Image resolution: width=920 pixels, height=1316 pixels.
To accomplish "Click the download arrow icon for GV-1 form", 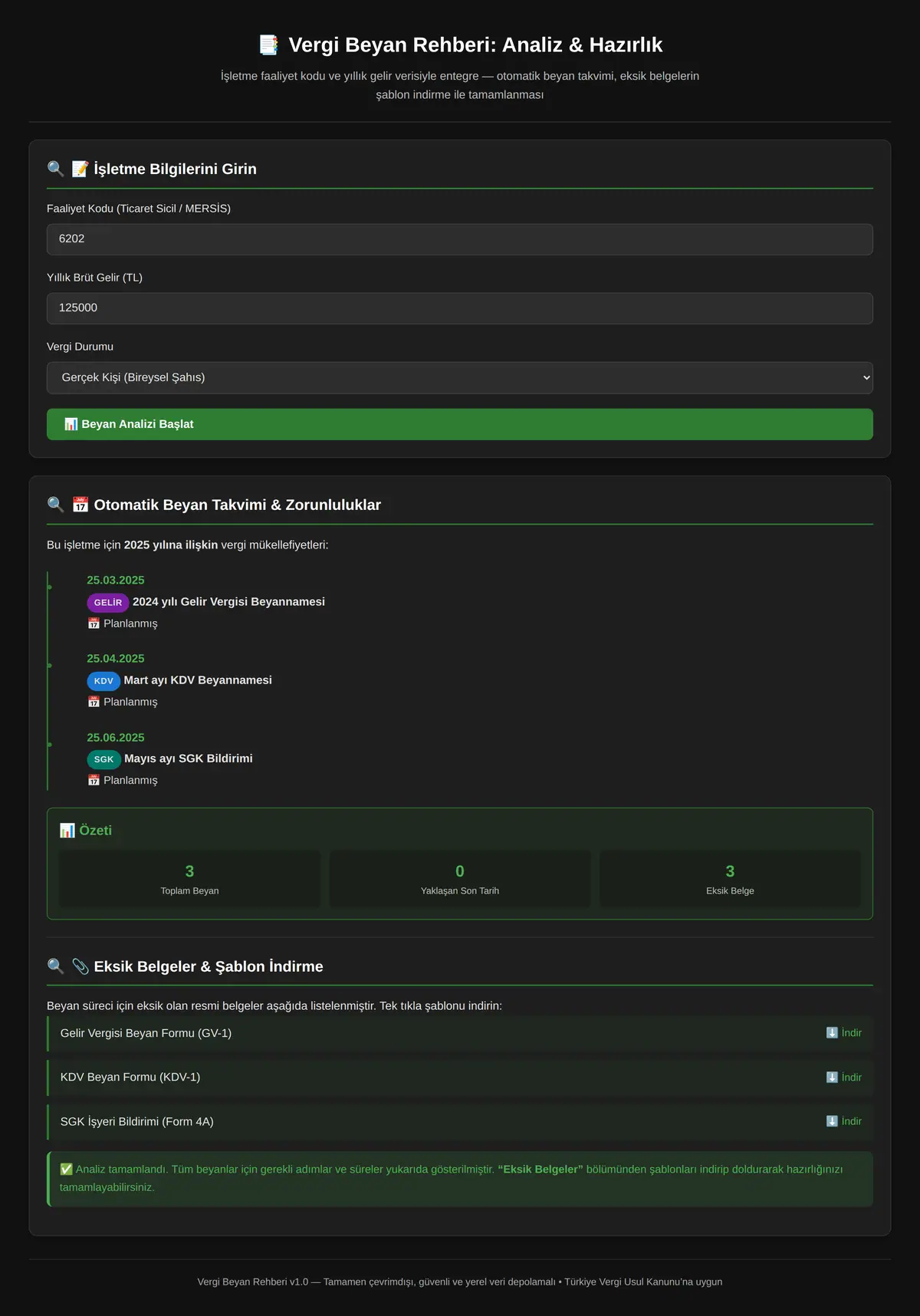I will click(832, 1033).
